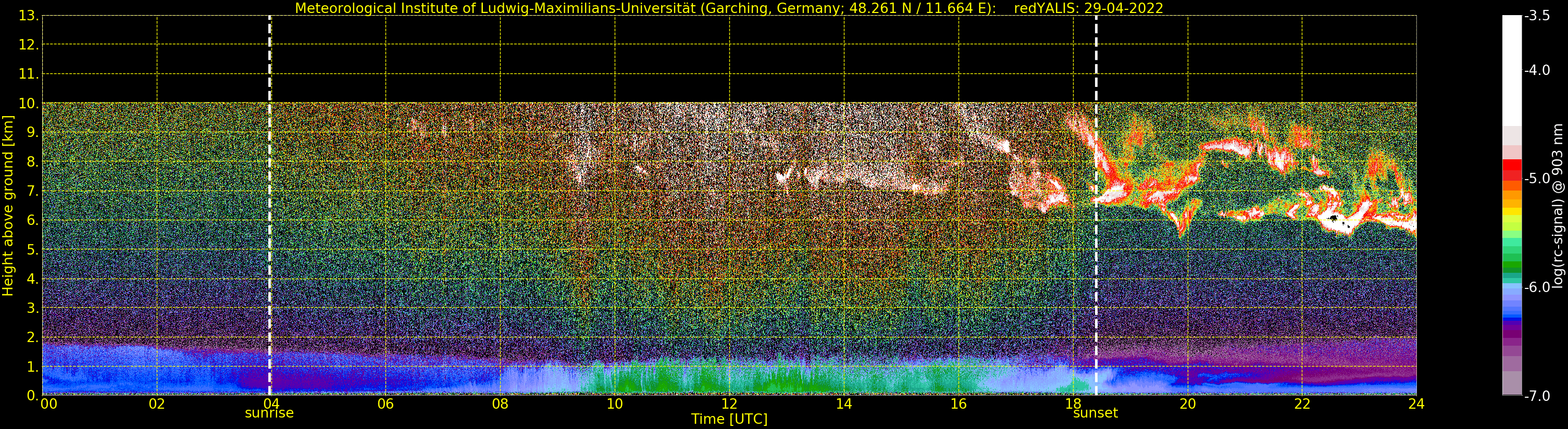Click the dashed white sunrise marker line
The width and height of the screenshot is (1568, 429).
click(x=270, y=205)
